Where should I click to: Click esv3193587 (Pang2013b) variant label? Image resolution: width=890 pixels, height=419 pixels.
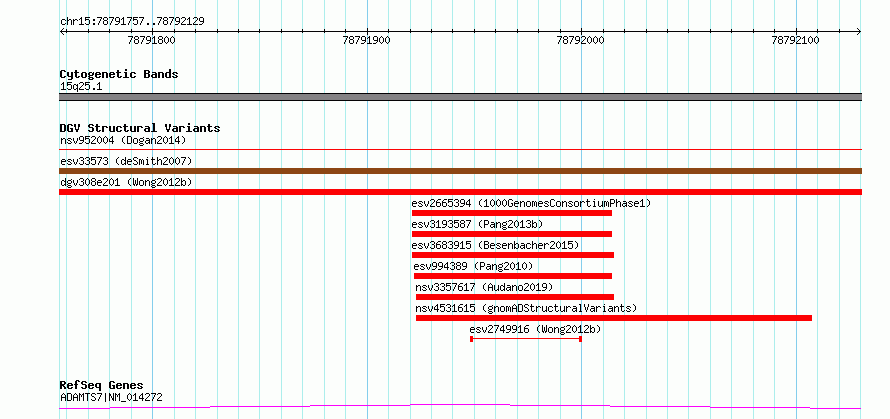click(x=477, y=224)
